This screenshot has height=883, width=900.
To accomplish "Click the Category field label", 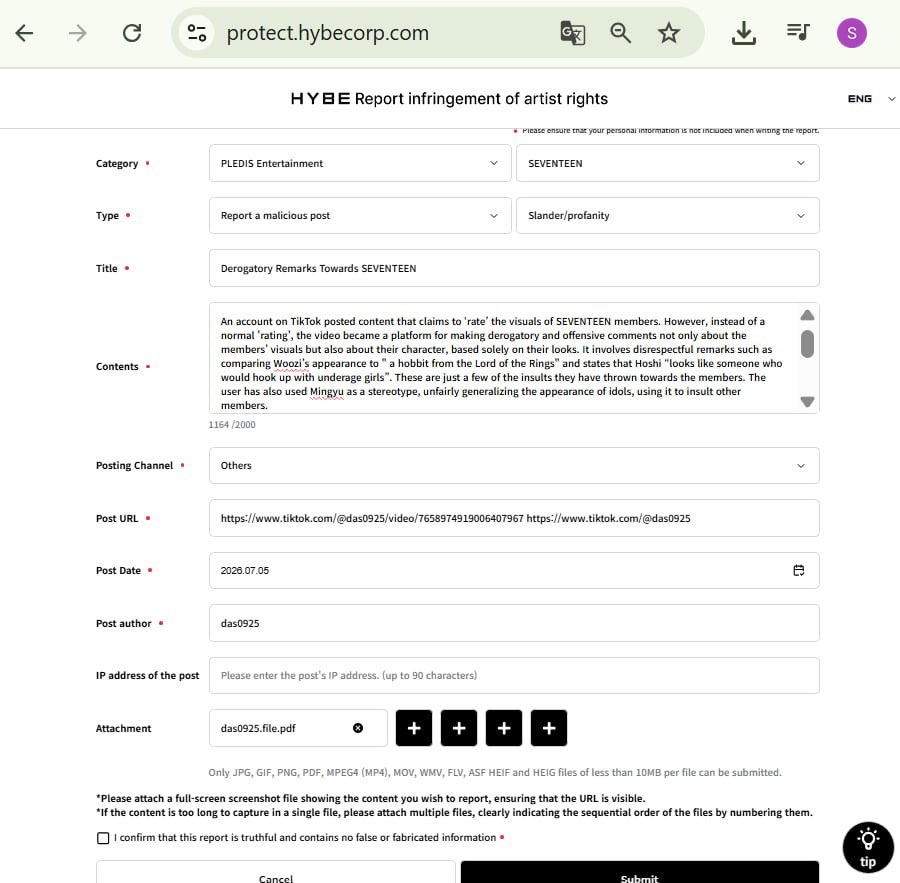I will tap(117, 164).
